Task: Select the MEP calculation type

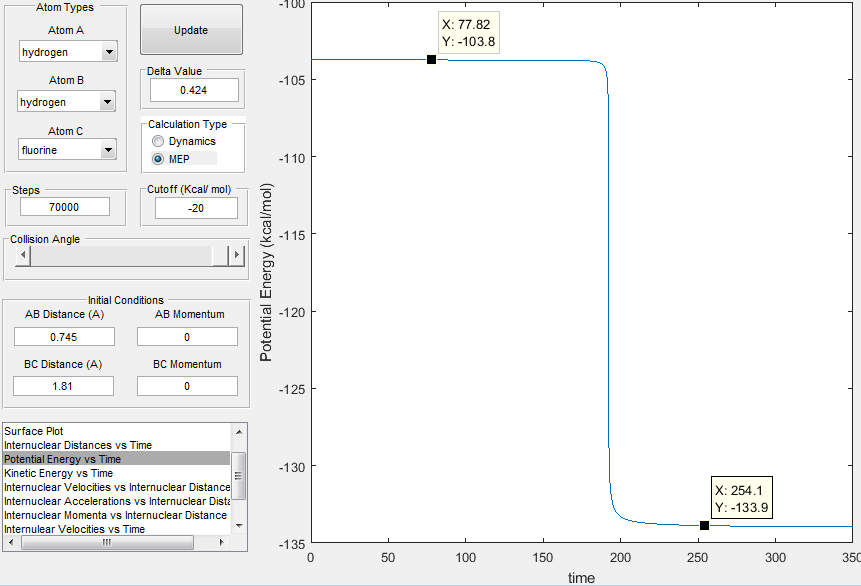Action: click(184, 159)
